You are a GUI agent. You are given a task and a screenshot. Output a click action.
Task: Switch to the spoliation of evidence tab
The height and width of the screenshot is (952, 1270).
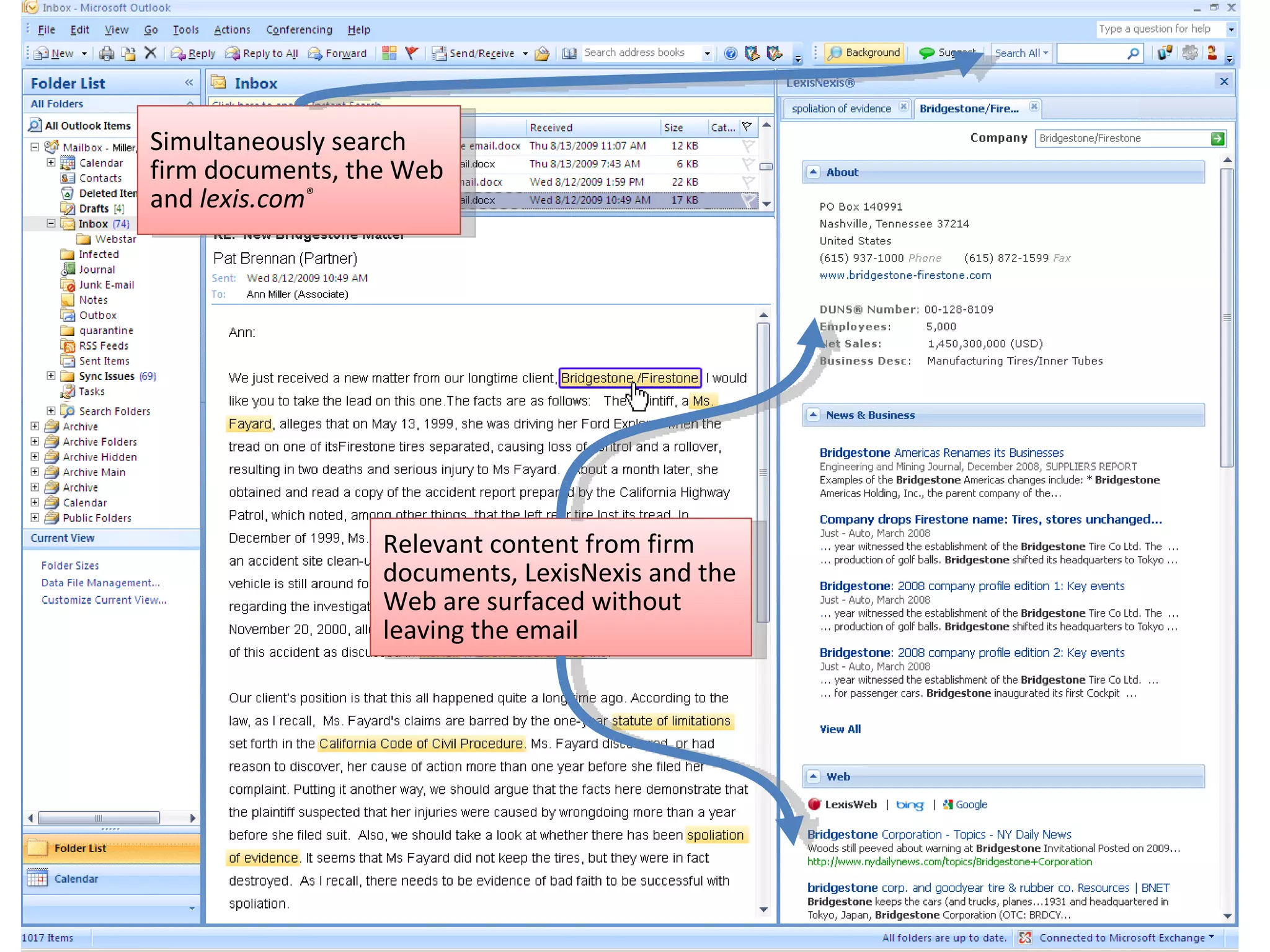click(841, 108)
